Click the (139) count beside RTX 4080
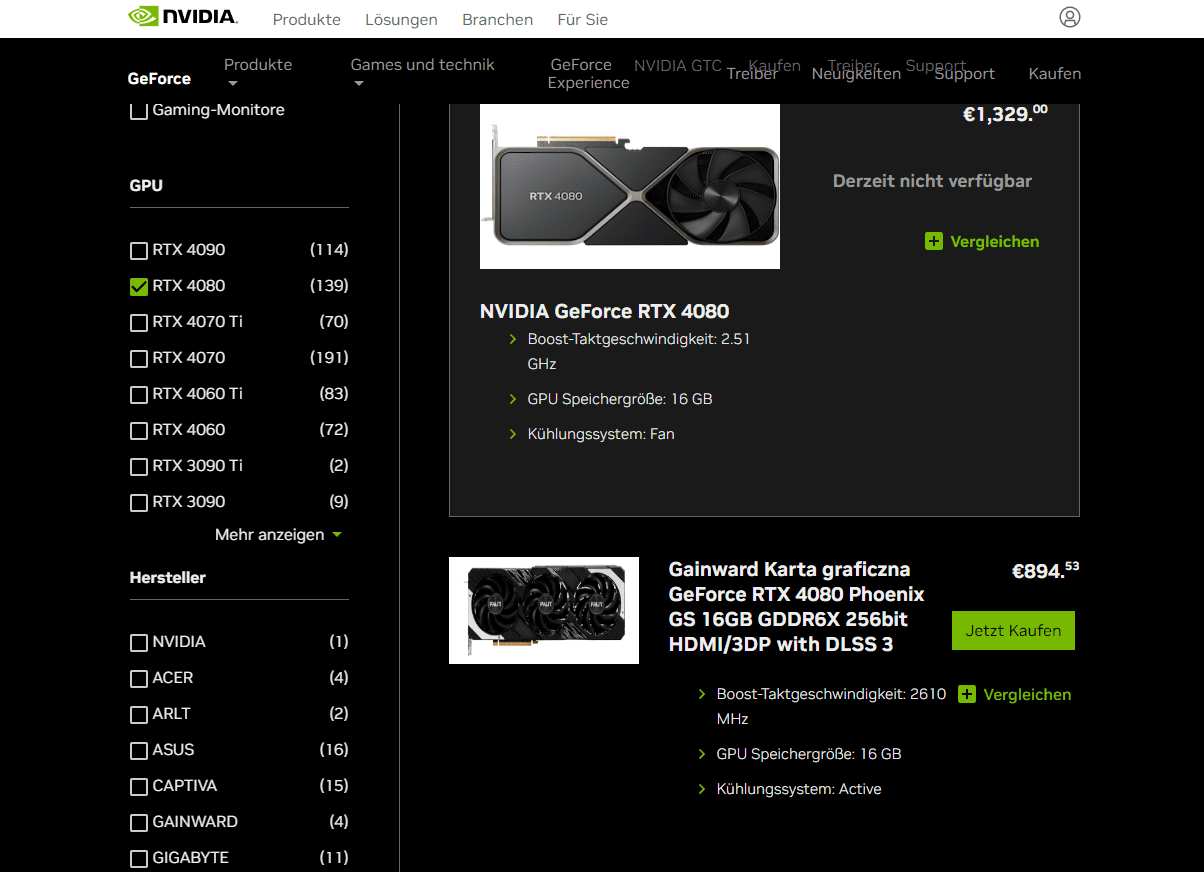Screen dimensions: 1204x872 (x=329, y=286)
